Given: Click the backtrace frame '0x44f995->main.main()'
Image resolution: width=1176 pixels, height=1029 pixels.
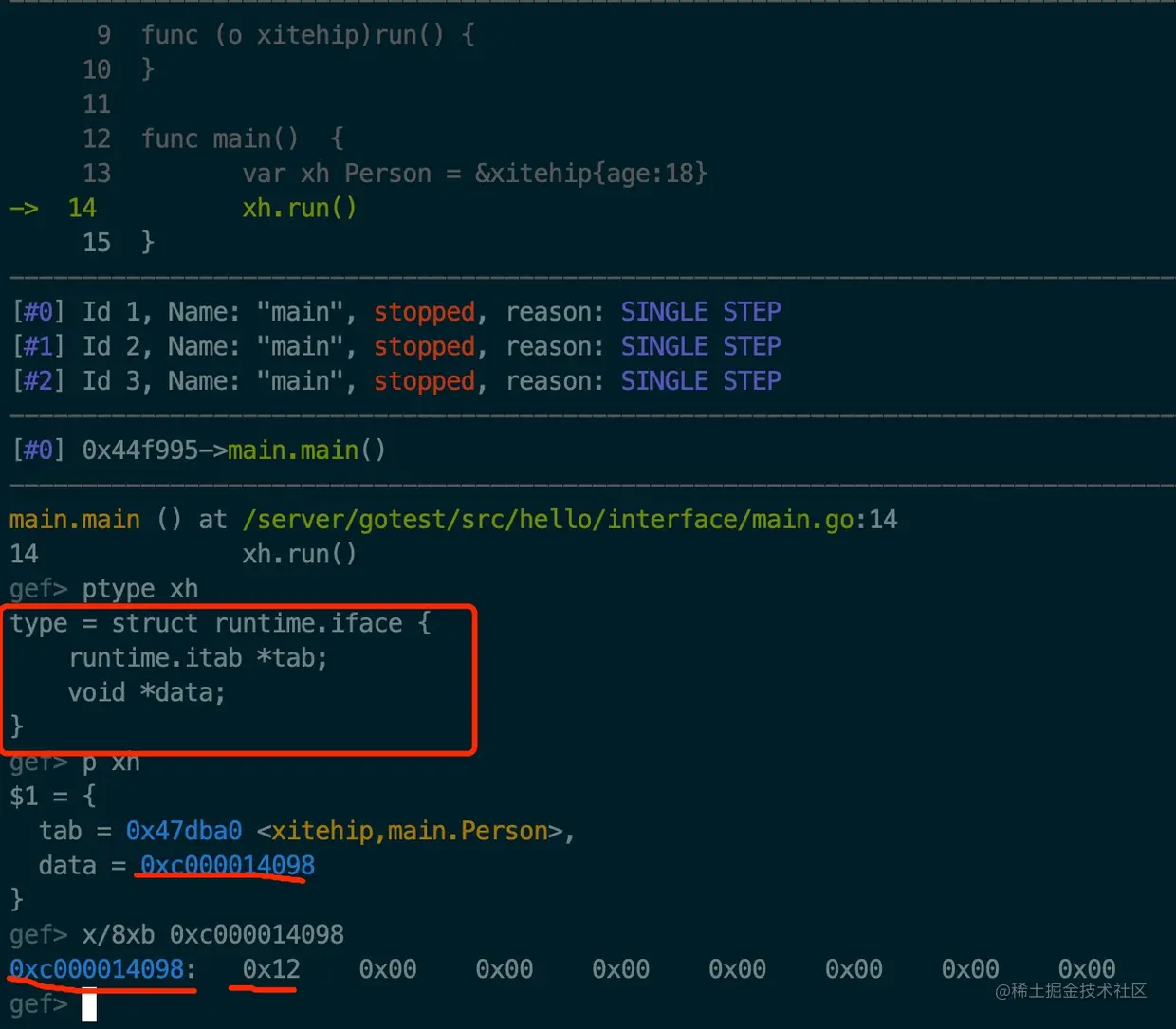Looking at the screenshot, I should coord(233,450).
